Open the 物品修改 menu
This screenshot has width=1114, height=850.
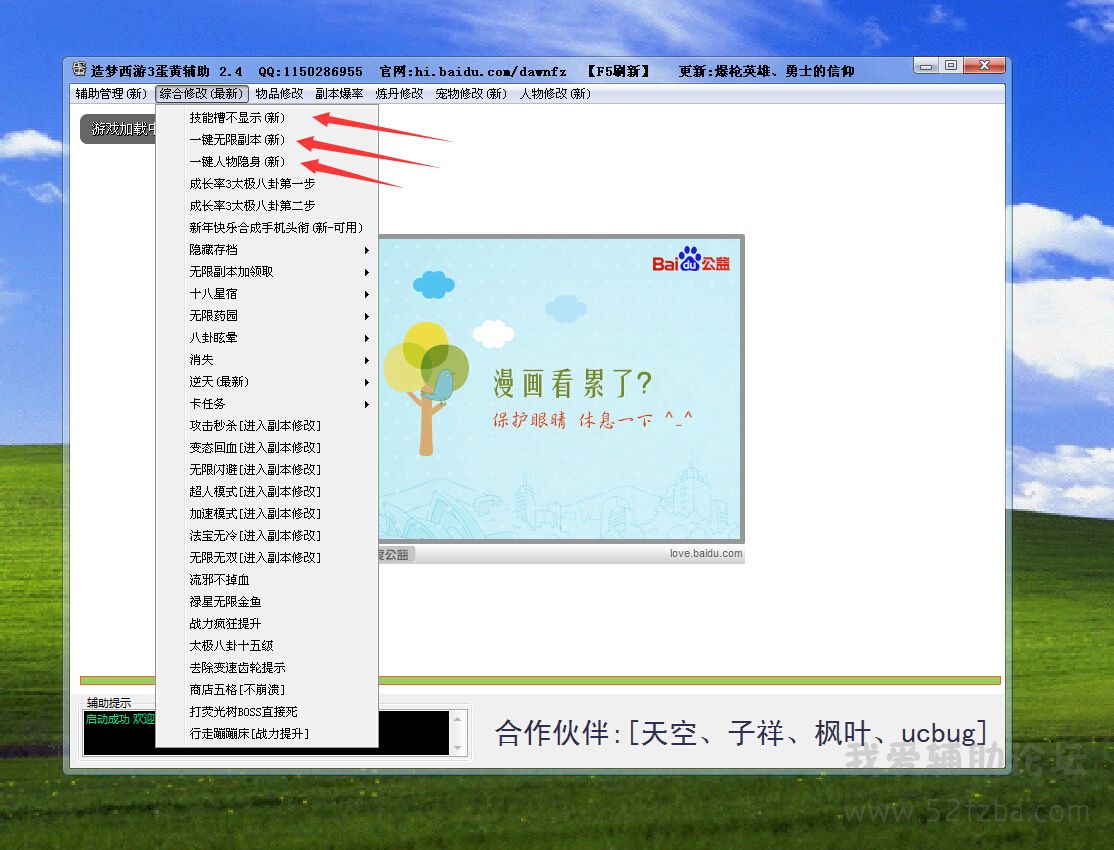click(279, 94)
